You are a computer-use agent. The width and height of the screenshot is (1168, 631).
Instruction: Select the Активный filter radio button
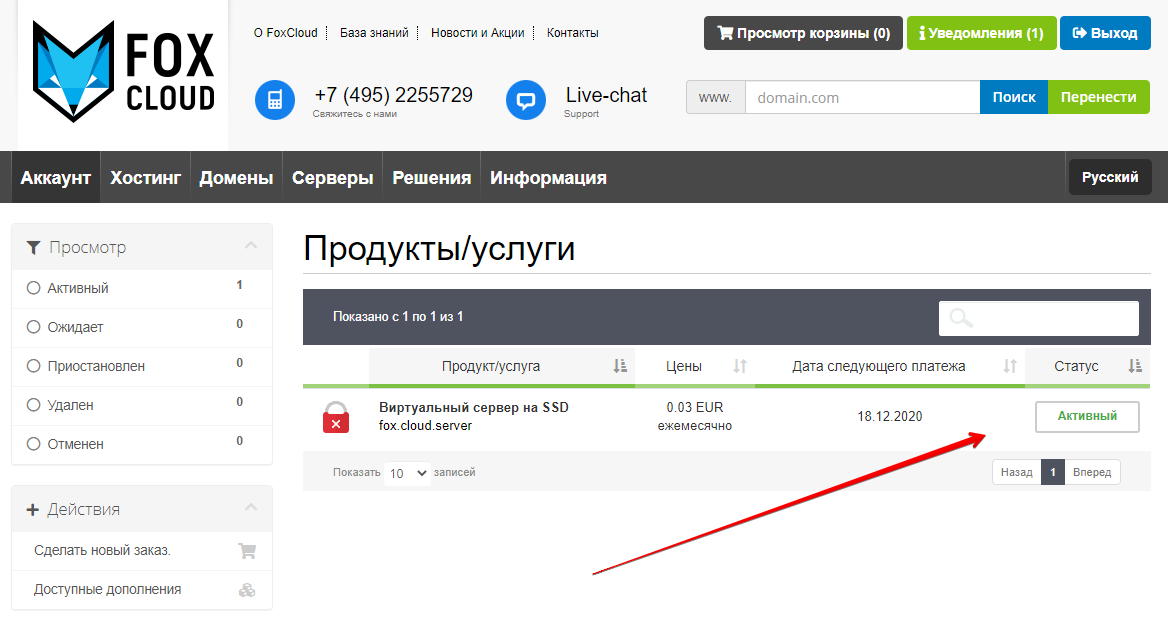click(x=34, y=288)
